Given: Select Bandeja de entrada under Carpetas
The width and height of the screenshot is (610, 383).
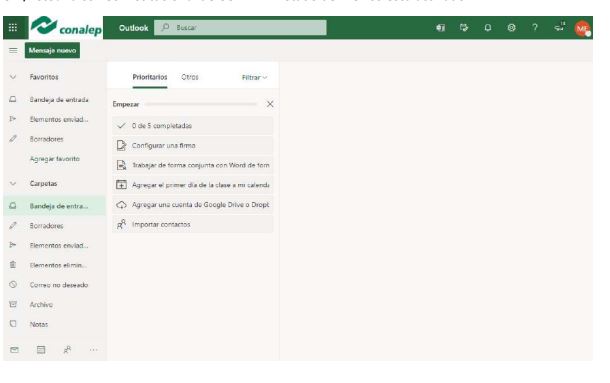Looking at the screenshot, I should [54, 206].
